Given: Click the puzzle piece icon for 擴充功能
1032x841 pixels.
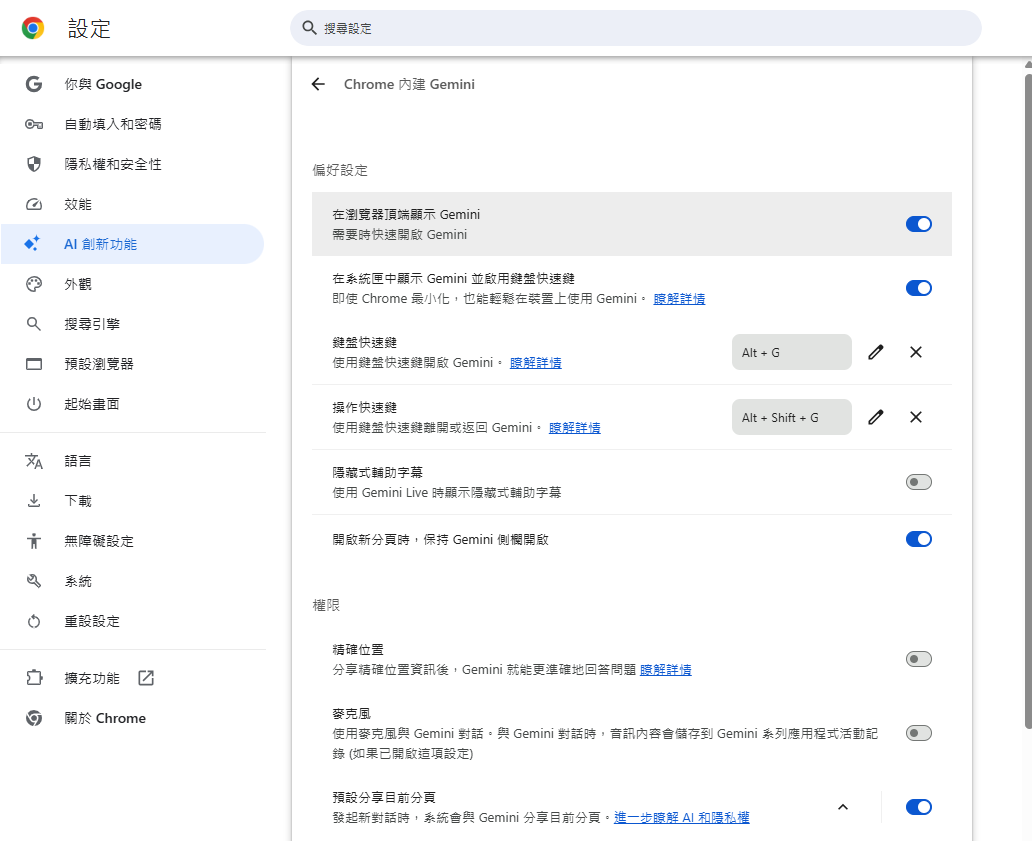Looking at the screenshot, I should pos(34,678).
